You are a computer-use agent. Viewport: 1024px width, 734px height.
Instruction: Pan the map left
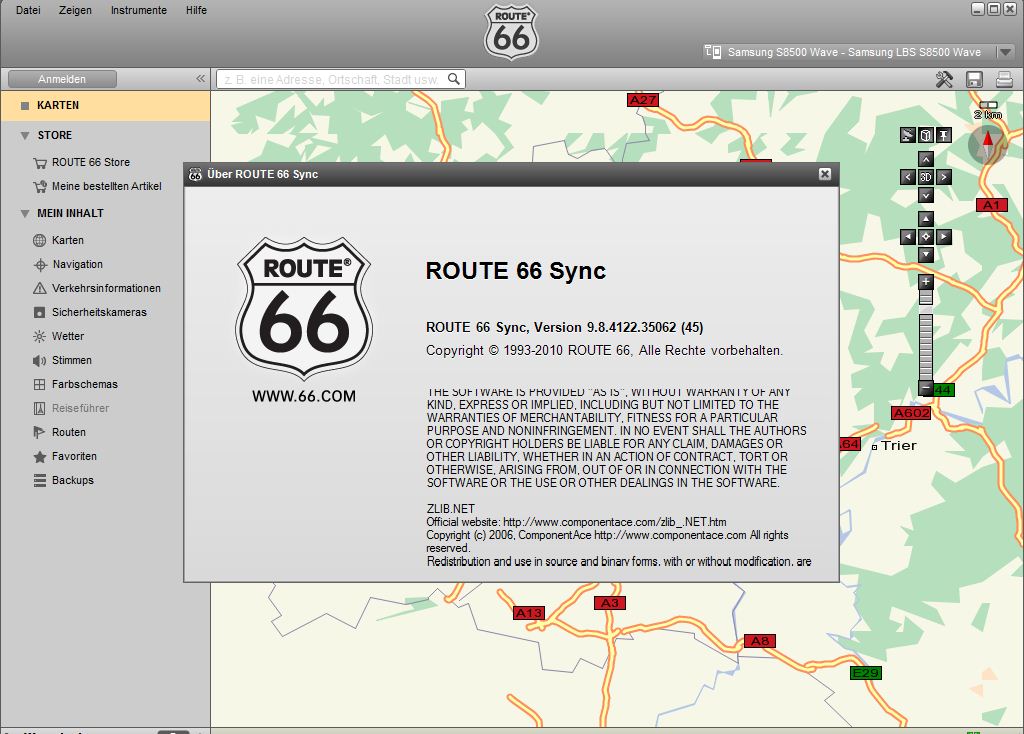click(908, 237)
